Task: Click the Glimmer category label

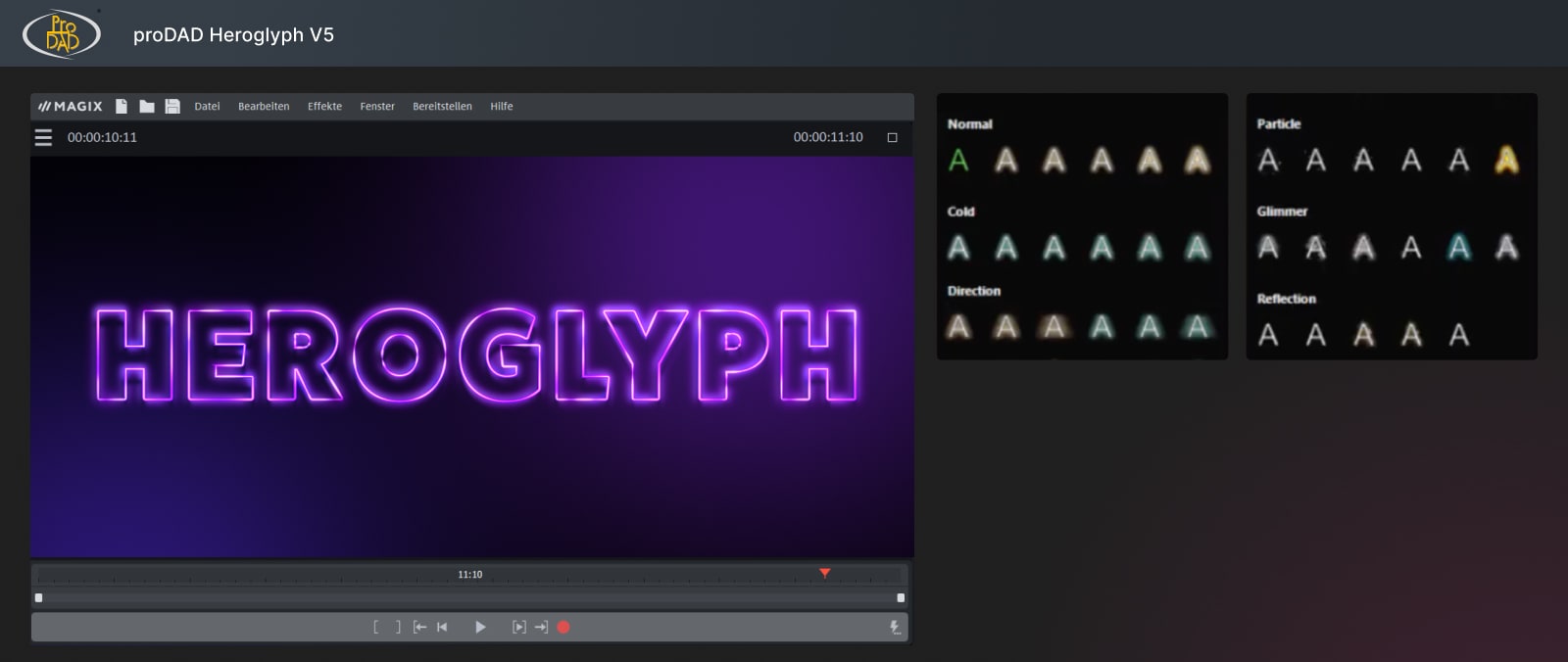Action: coord(1283,212)
